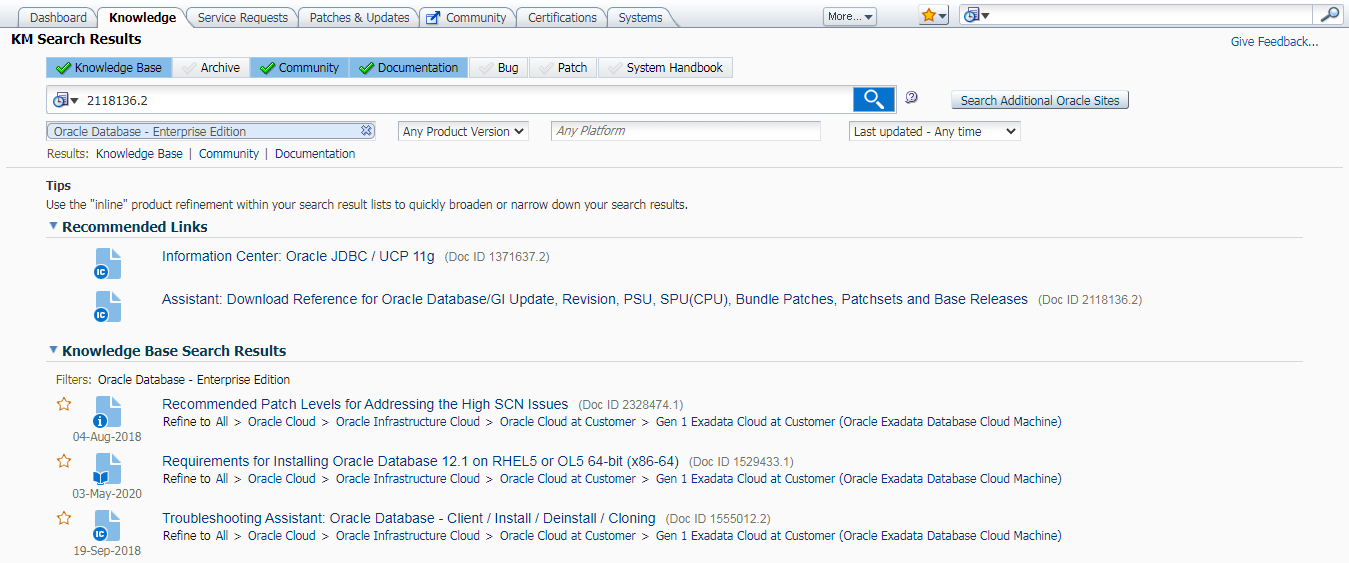Open the Give Feedback link
The height and width of the screenshot is (563, 1349).
(1273, 42)
